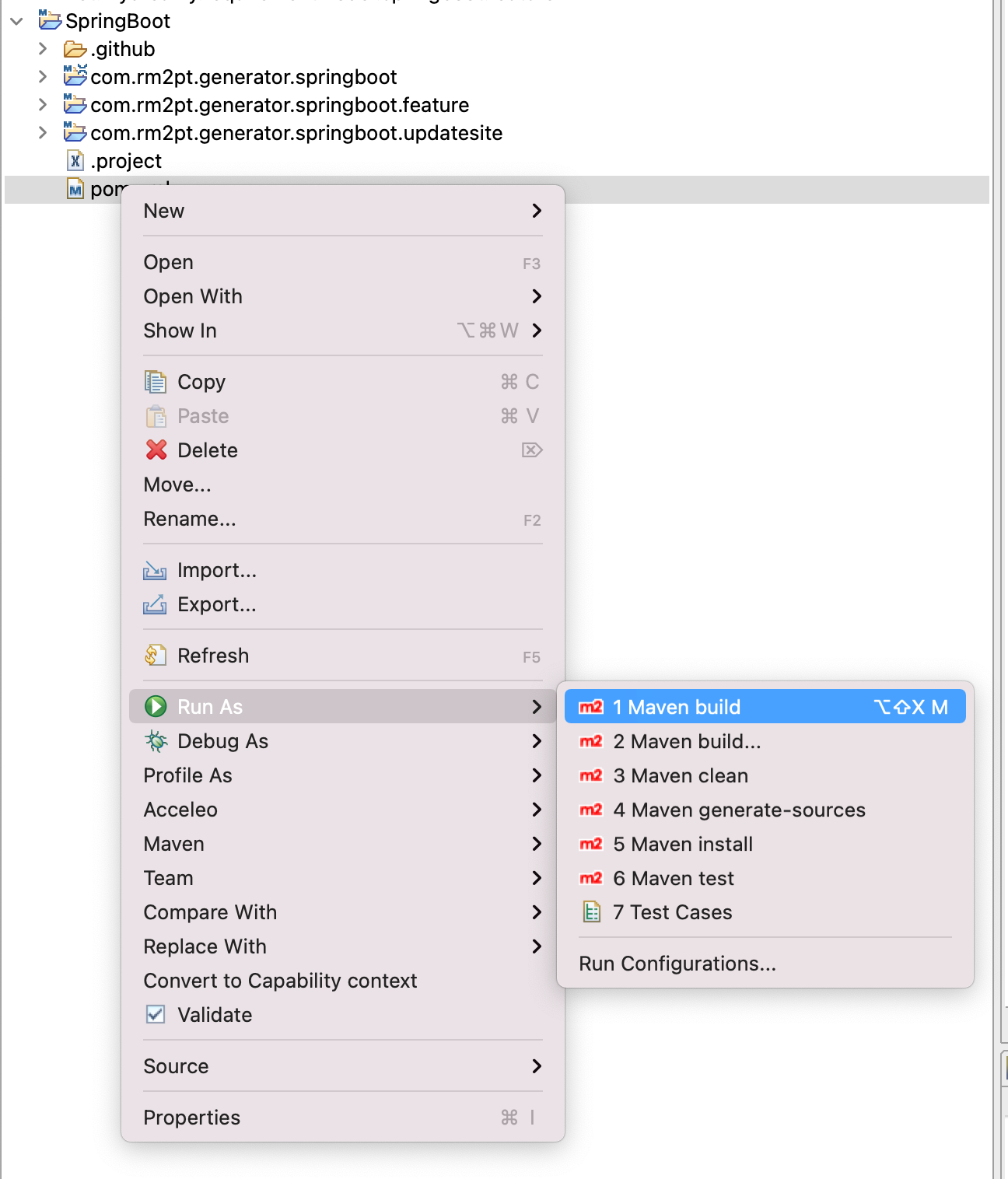Choose Move... in the context menu
Screen dimensions: 1008x1179
coord(343,485)
